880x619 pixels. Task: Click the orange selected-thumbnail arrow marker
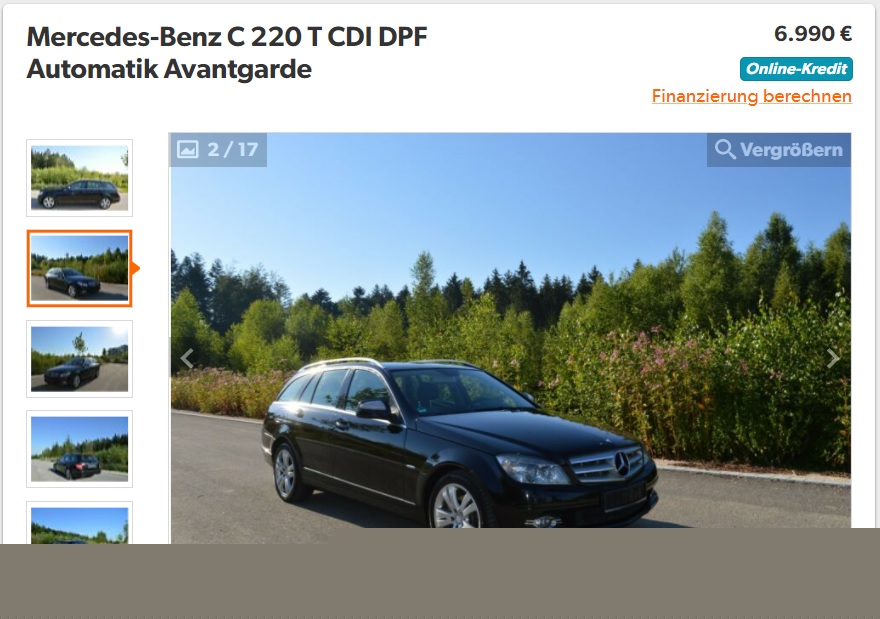135,268
